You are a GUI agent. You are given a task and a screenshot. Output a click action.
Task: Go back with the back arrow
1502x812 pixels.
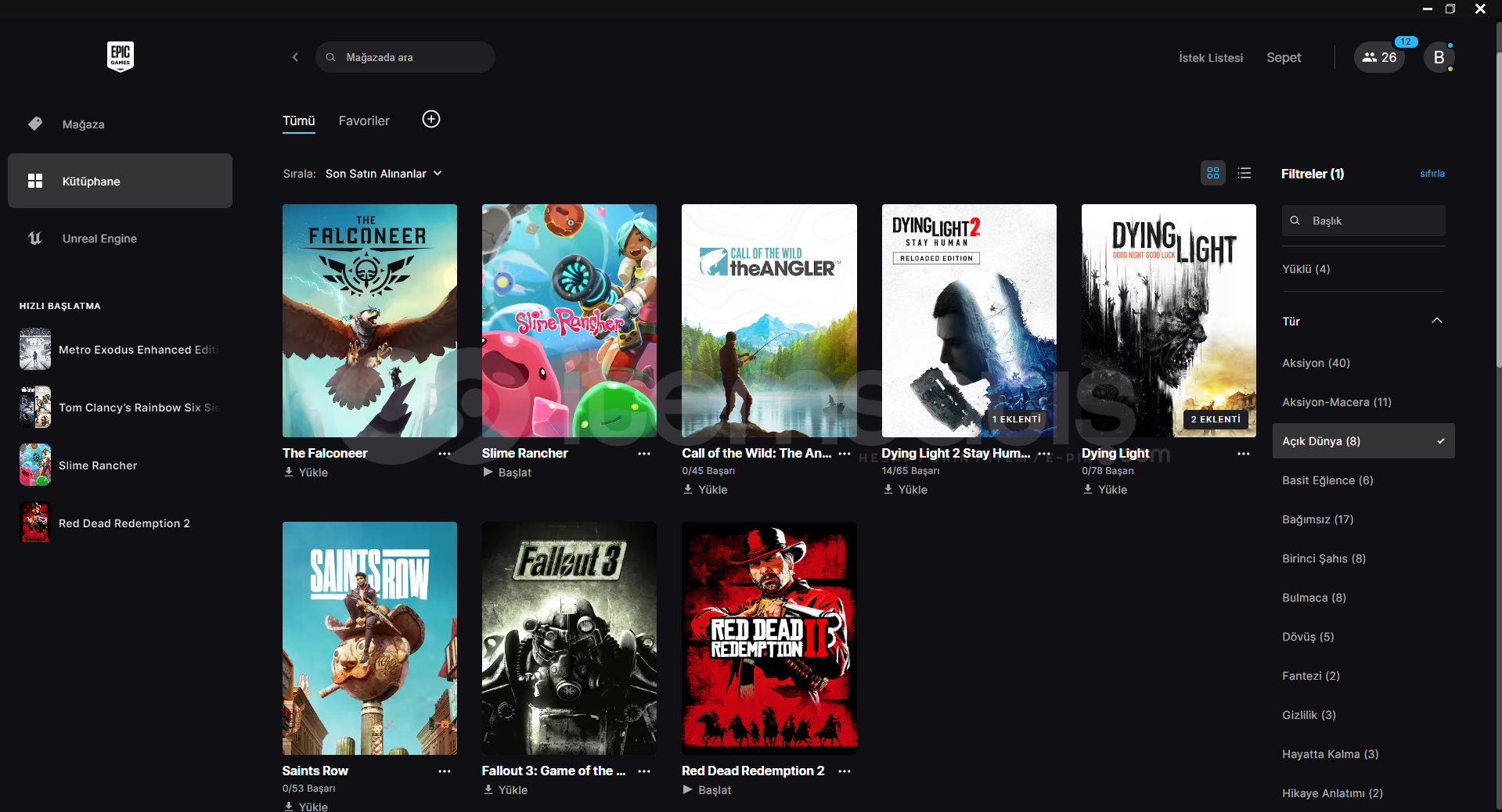click(x=295, y=57)
